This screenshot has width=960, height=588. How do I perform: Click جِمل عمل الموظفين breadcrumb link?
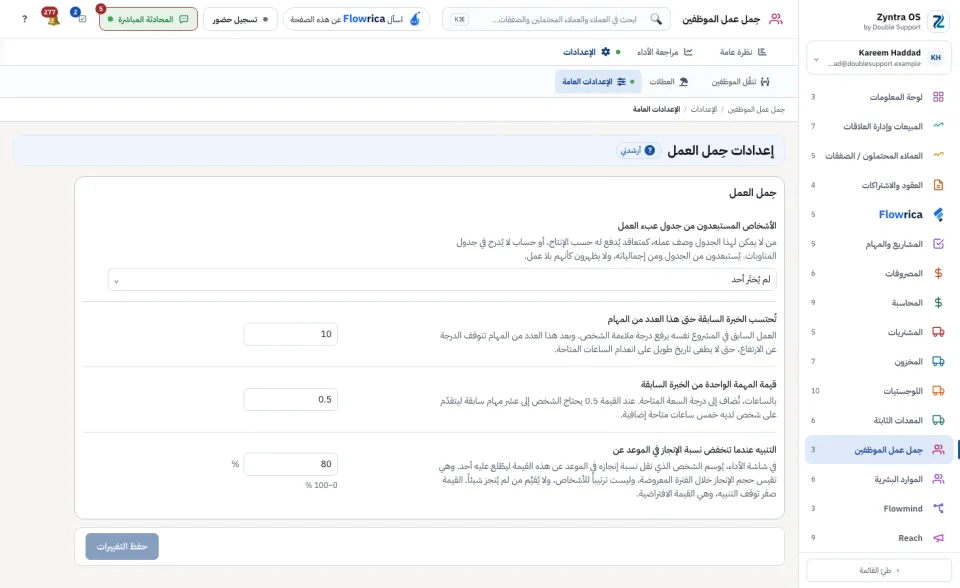click(x=756, y=109)
